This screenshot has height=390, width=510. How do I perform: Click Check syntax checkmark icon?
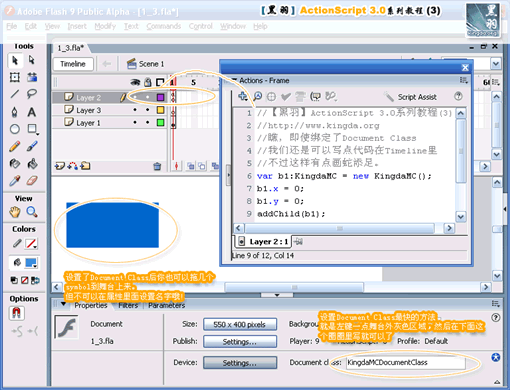(x=286, y=97)
